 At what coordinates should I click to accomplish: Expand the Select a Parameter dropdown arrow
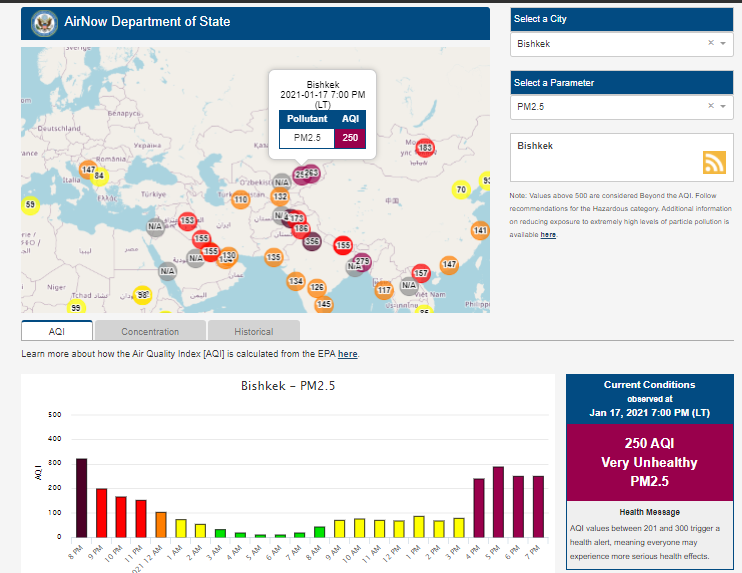tap(723, 106)
